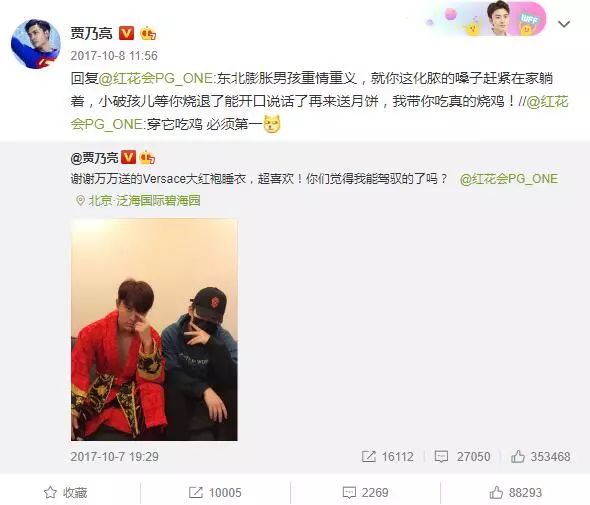590x505 pixels.
Task: Click the repost button showing 10005
Action: click(x=214, y=492)
